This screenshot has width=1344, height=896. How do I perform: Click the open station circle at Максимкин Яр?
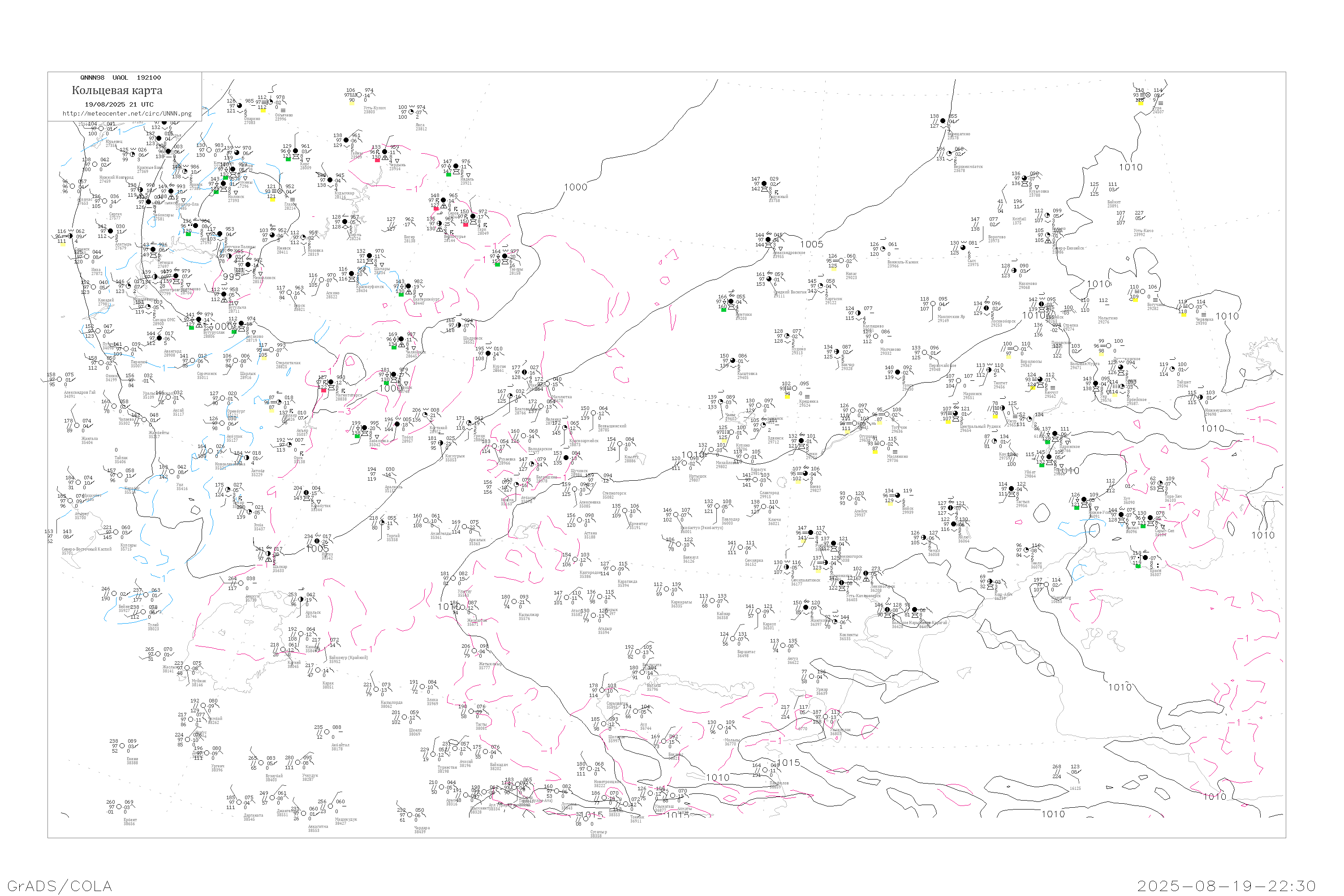933,303
